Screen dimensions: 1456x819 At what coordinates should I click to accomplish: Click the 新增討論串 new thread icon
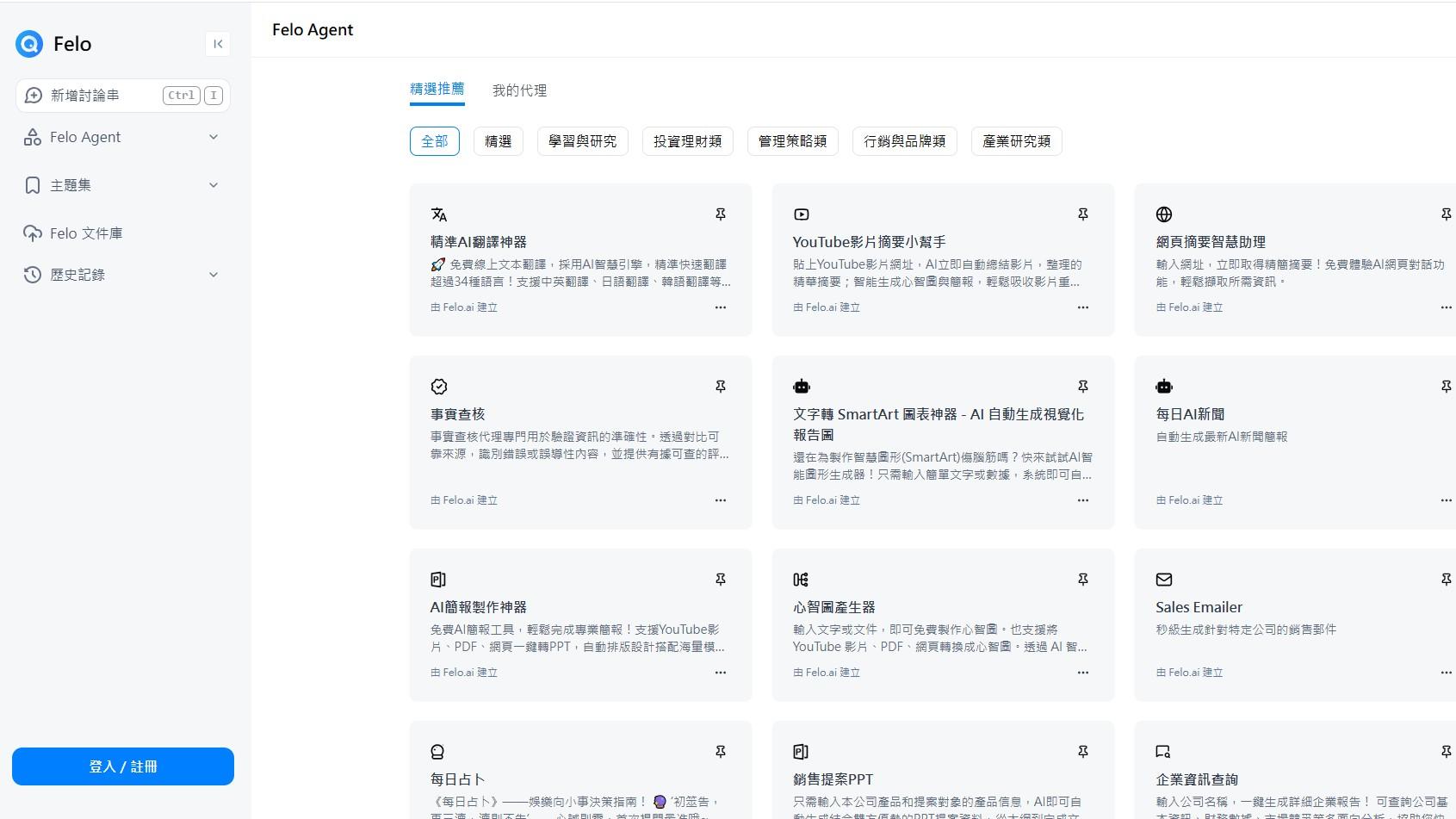[x=34, y=96]
